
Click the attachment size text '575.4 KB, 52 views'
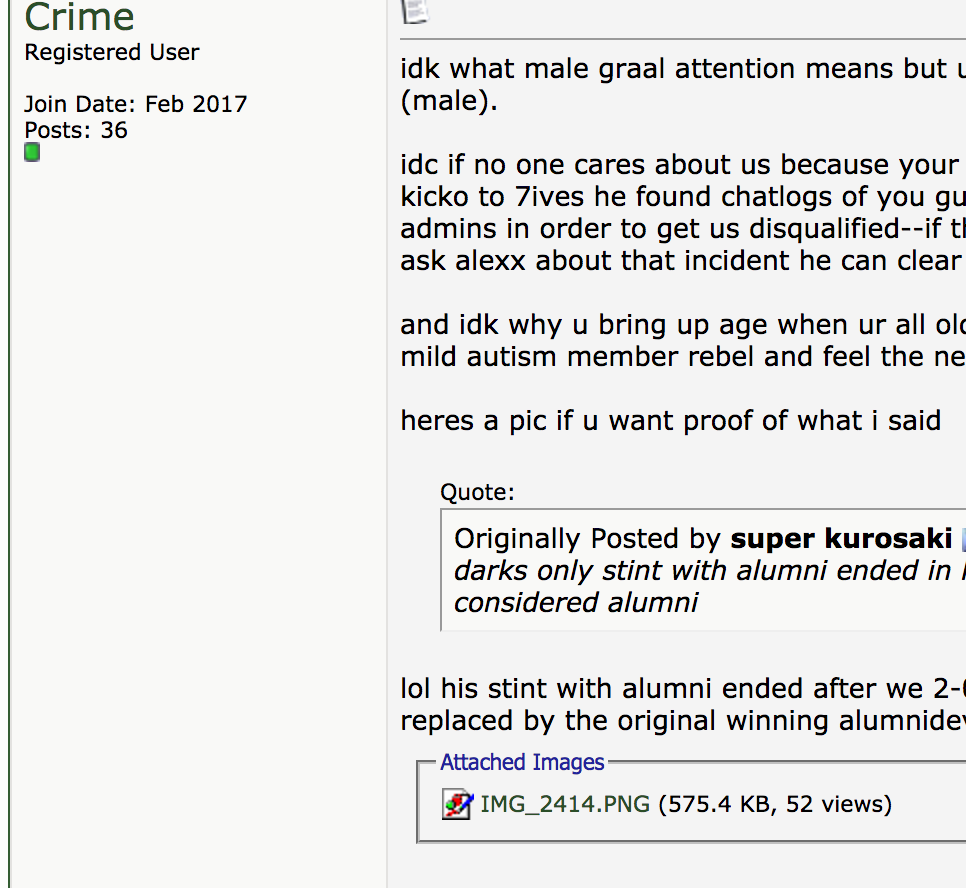click(775, 804)
